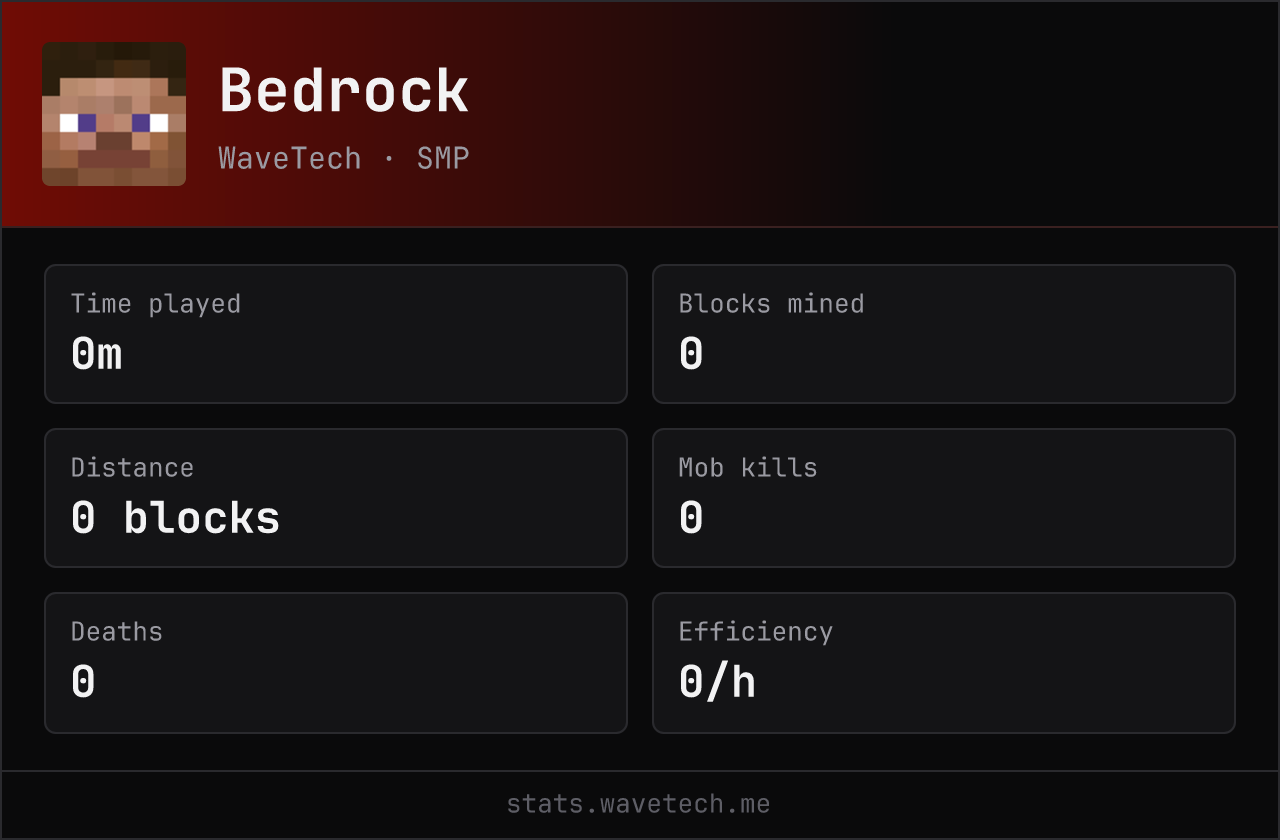Select the Bedrock player name heading
Image resolution: width=1280 pixels, height=840 pixels.
(344, 91)
